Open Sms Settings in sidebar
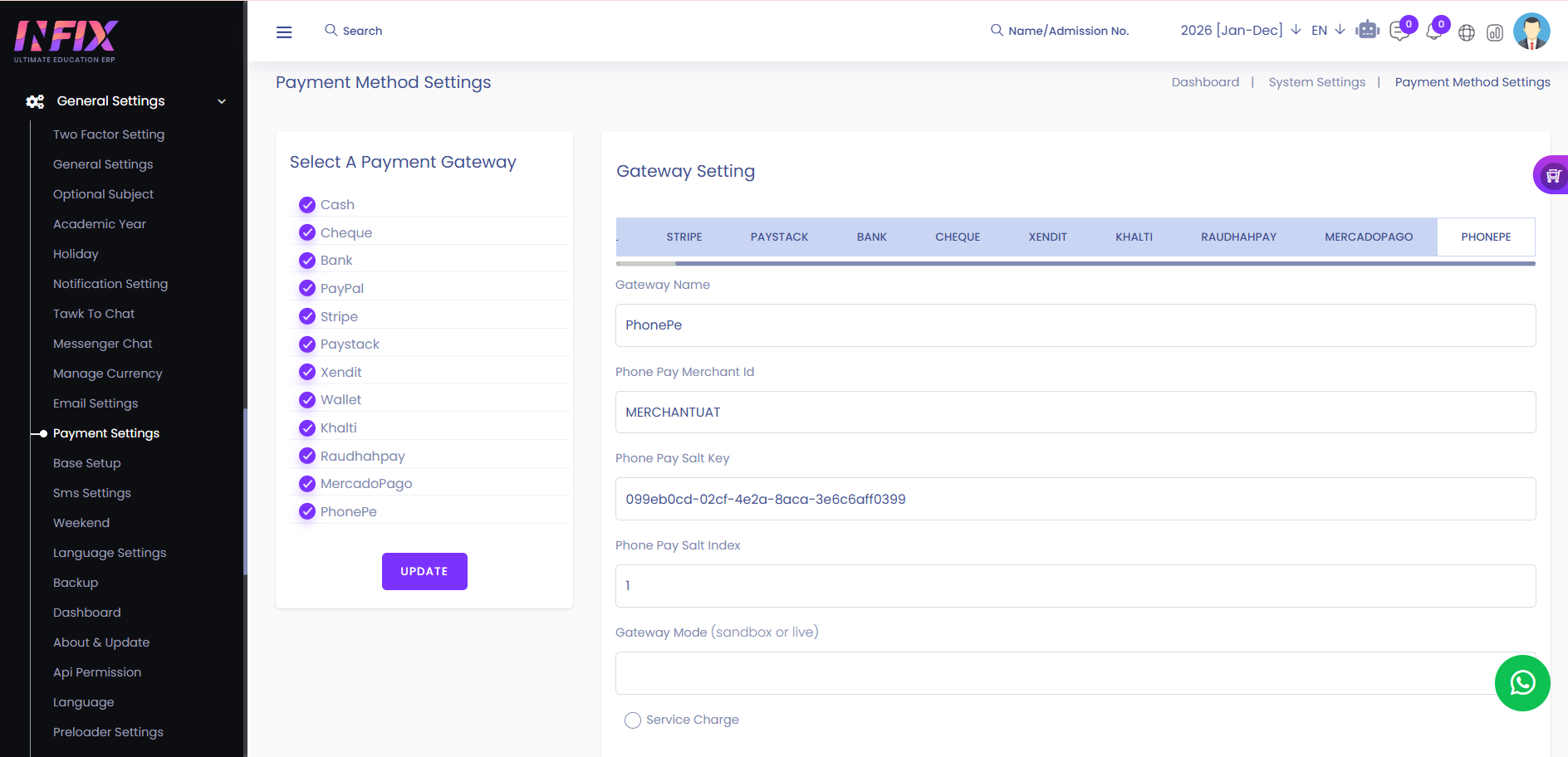The height and width of the screenshot is (757, 1568). coord(92,493)
